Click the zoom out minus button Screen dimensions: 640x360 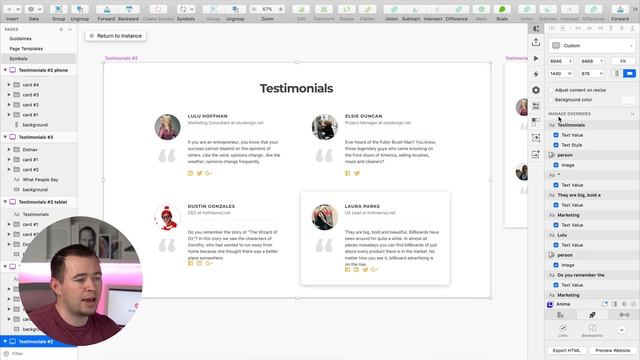[x=254, y=9]
